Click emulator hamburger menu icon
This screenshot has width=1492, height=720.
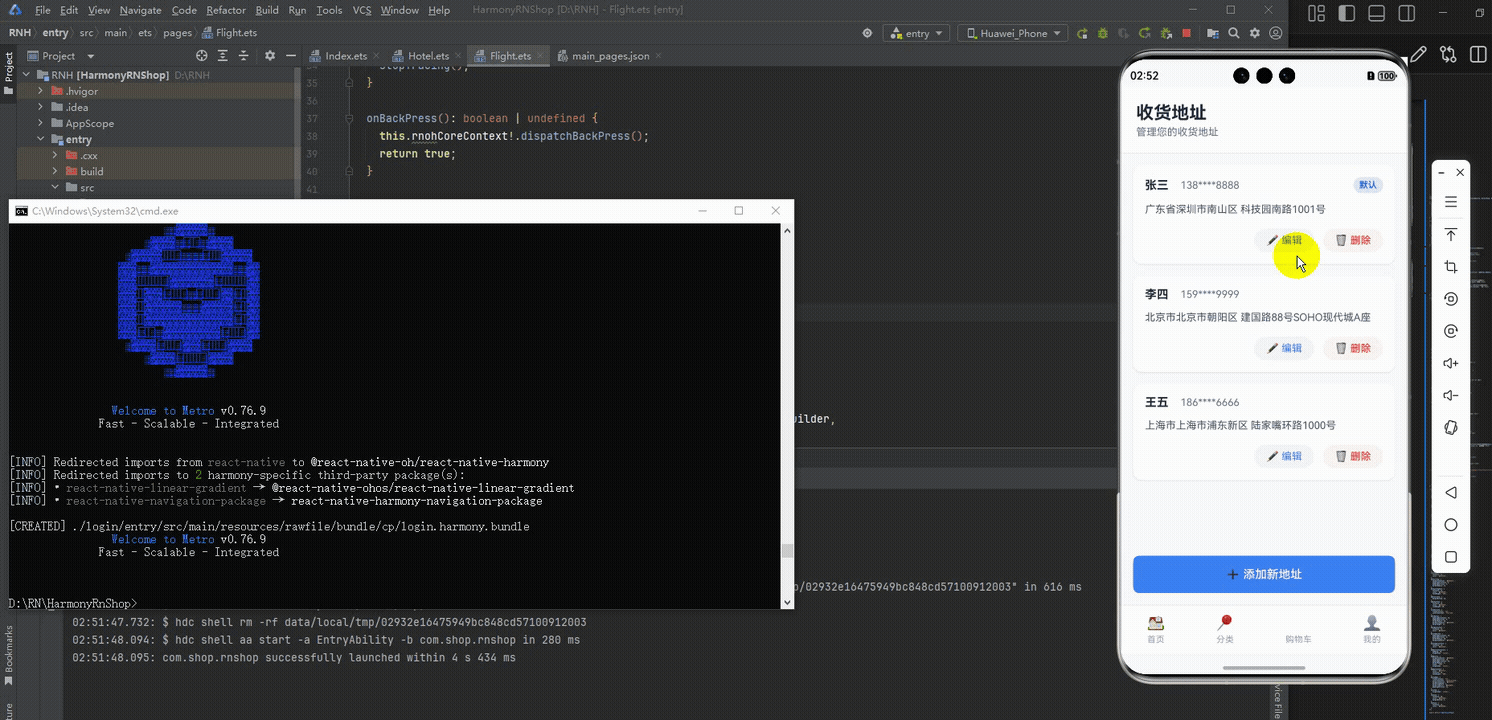(x=1451, y=202)
